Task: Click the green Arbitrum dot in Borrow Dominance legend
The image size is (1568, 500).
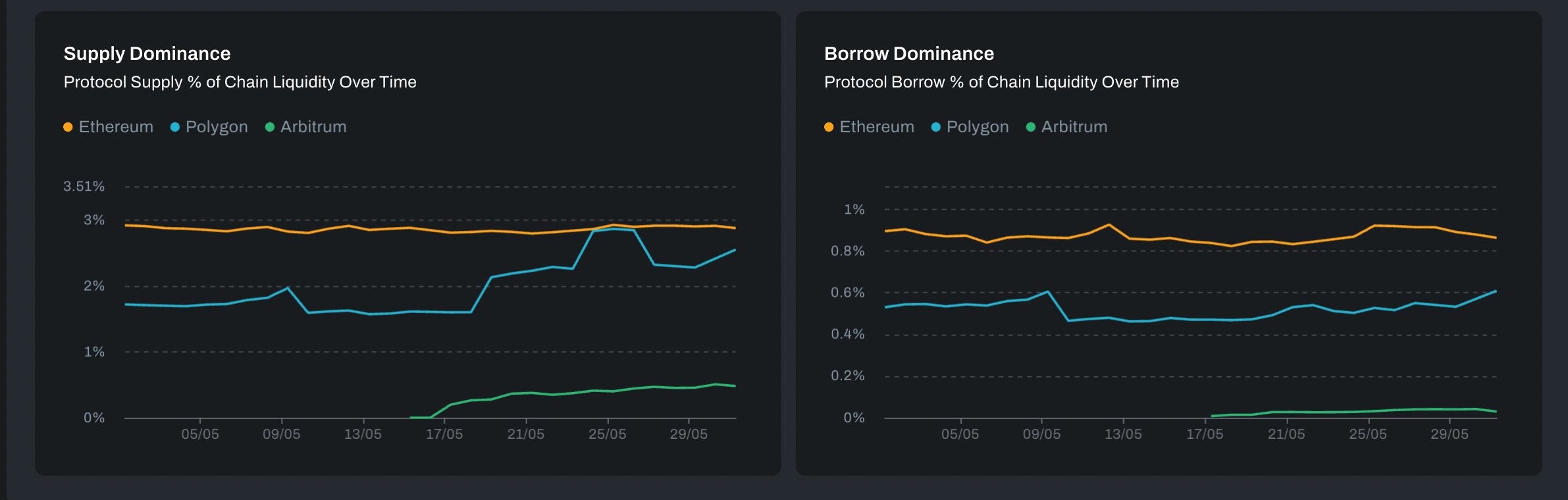Action: [1031, 127]
